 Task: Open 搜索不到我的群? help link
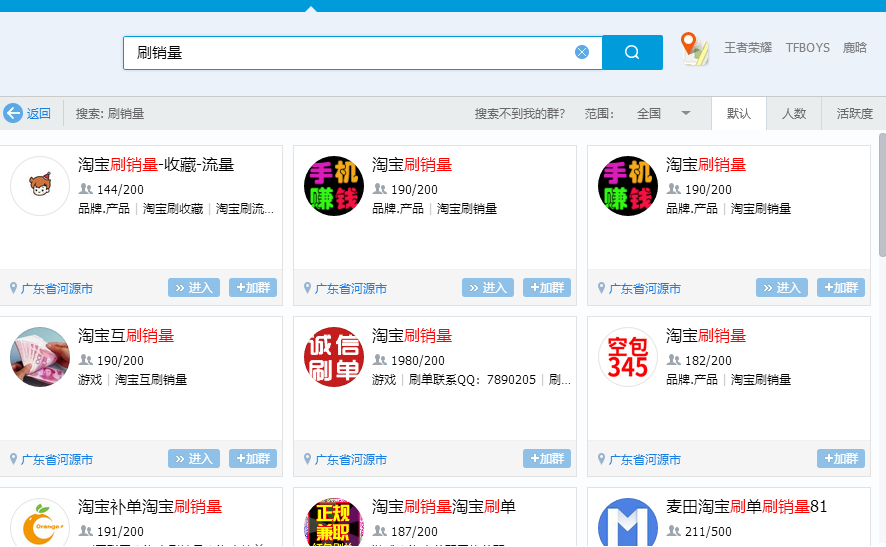pos(519,114)
